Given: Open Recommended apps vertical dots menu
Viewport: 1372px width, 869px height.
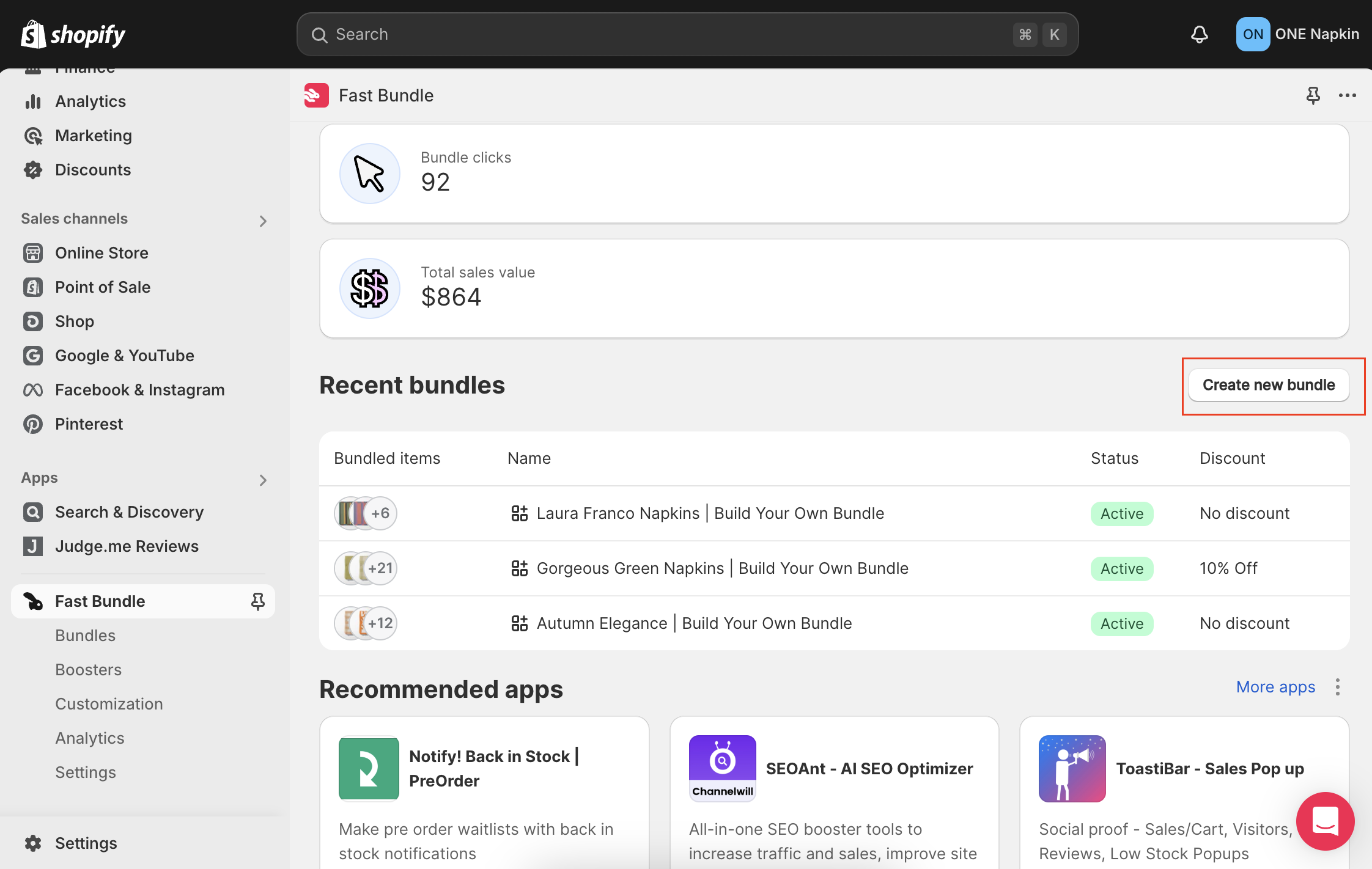Looking at the screenshot, I should pyautogui.click(x=1338, y=687).
